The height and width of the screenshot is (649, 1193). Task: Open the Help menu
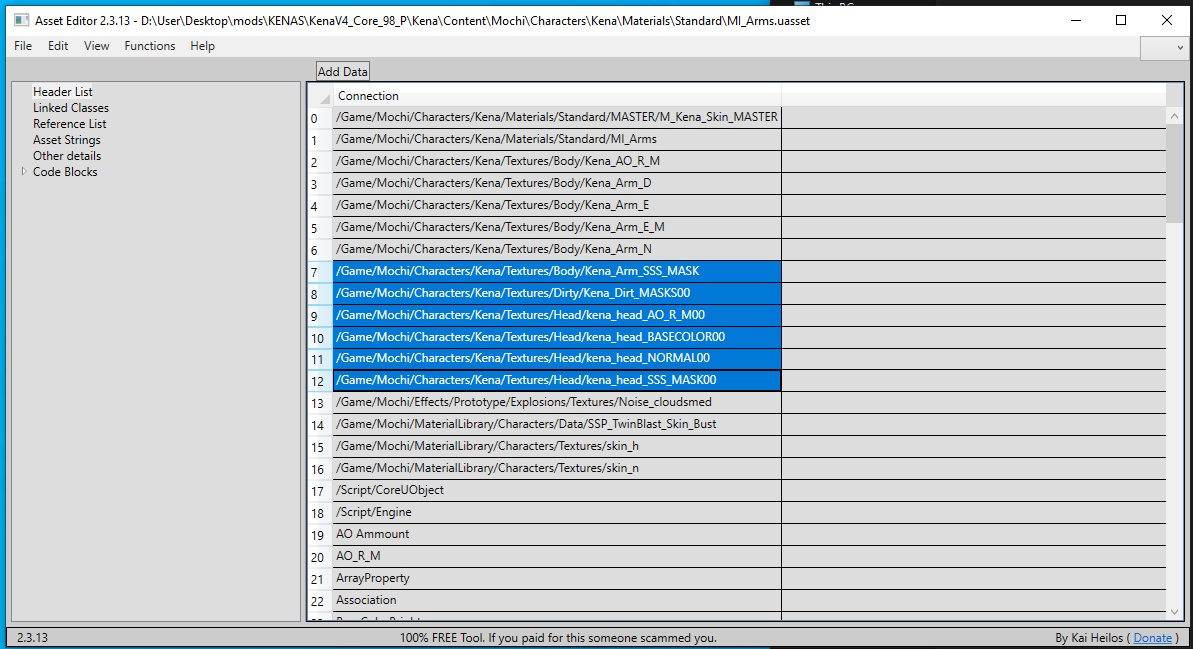pos(202,46)
